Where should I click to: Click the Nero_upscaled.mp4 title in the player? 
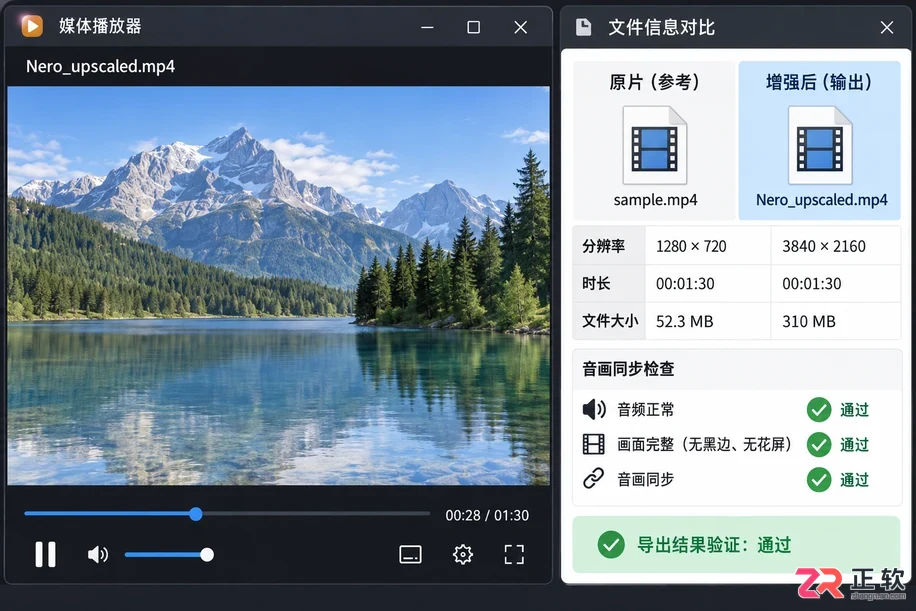click(x=100, y=66)
